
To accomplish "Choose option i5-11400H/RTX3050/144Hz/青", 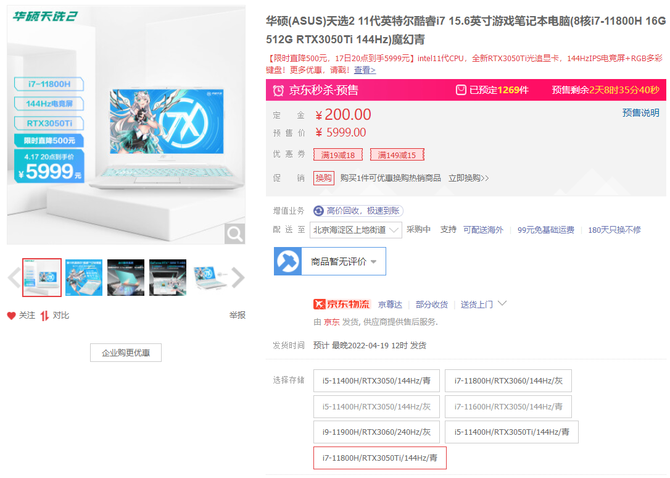I will point(376,381).
